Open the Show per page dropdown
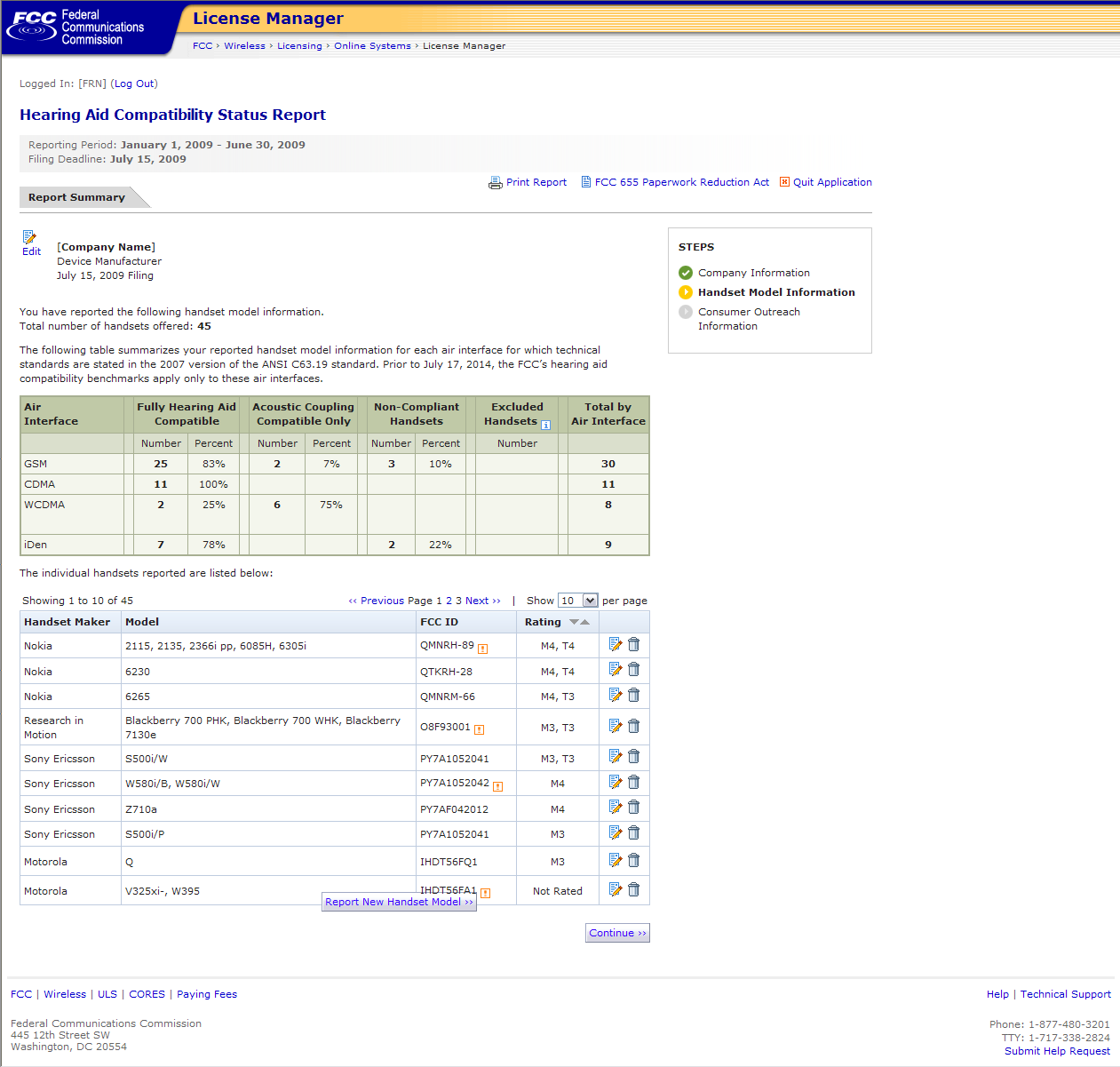The width and height of the screenshot is (1120, 1067). coord(590,601)
